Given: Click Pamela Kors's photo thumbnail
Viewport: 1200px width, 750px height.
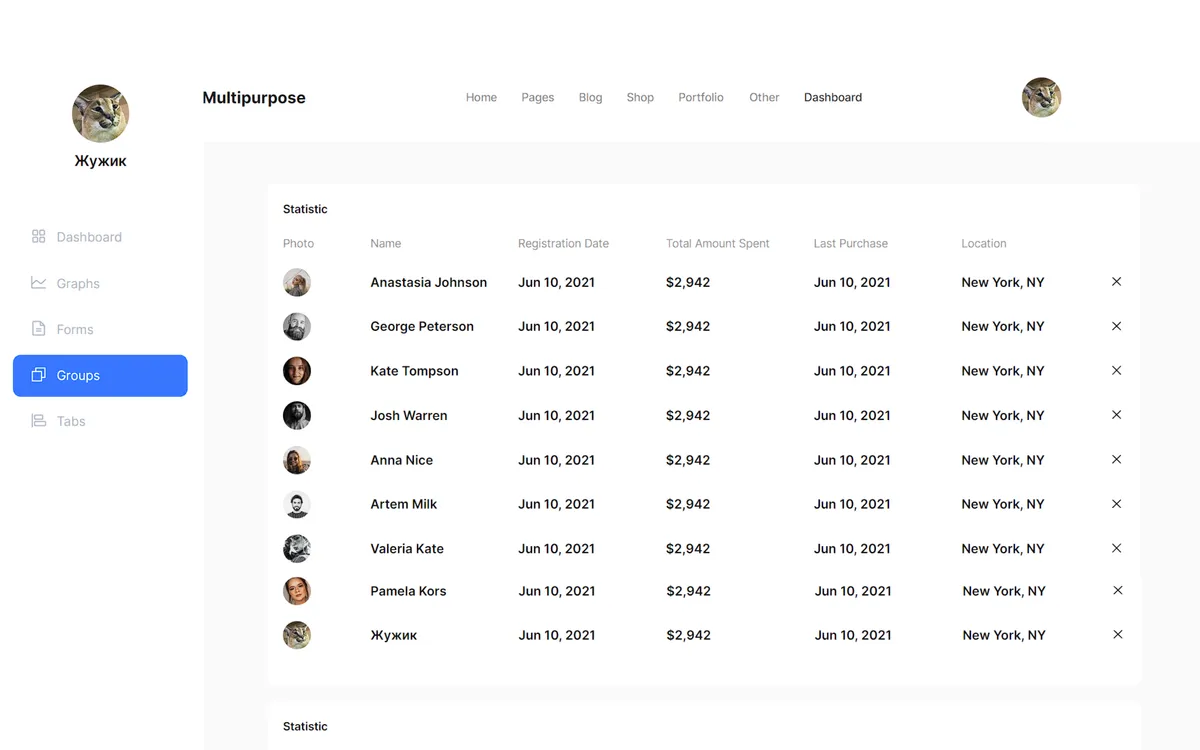Looking at the screenshot, I should point(297,591).
